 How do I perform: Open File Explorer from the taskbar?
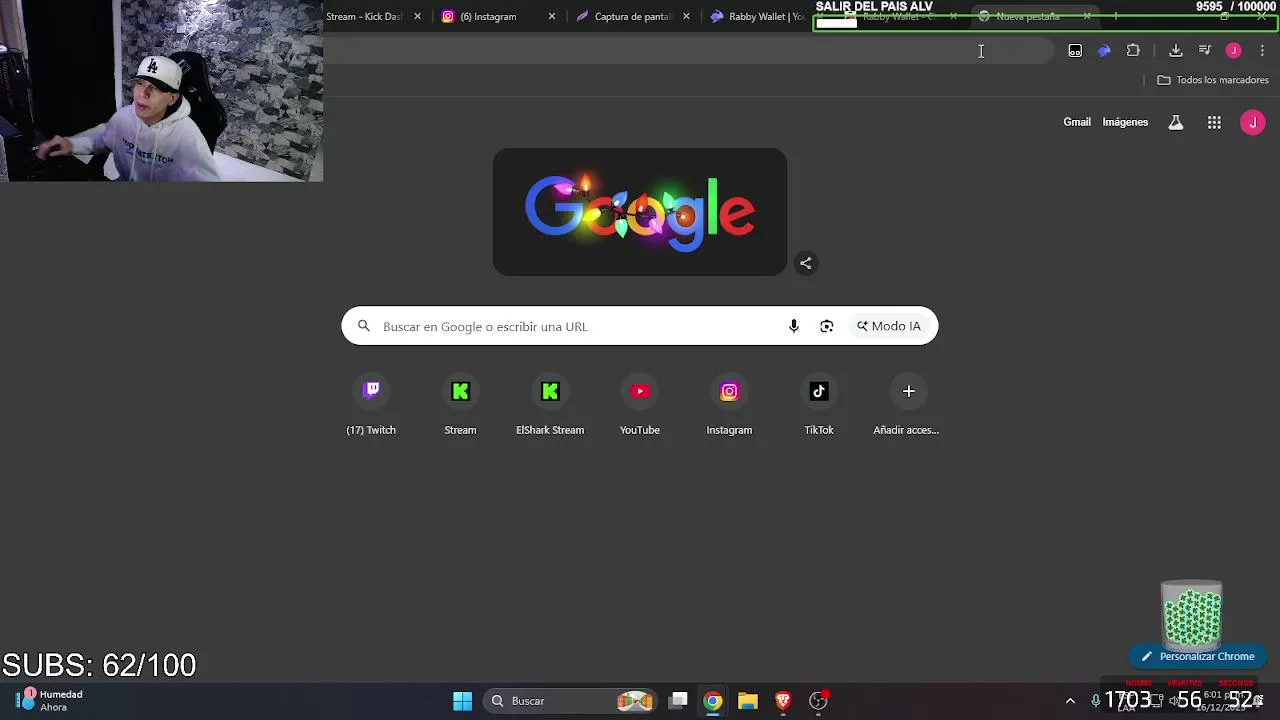tap(748, 701)
